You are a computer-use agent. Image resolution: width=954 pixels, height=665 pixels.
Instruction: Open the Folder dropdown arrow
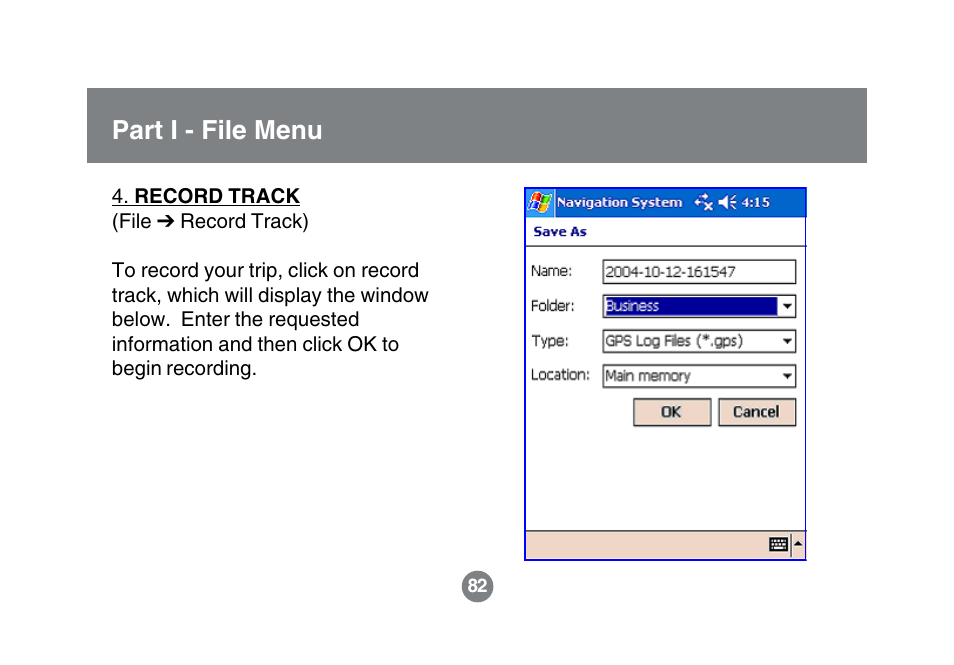click(x=787, y=306)
